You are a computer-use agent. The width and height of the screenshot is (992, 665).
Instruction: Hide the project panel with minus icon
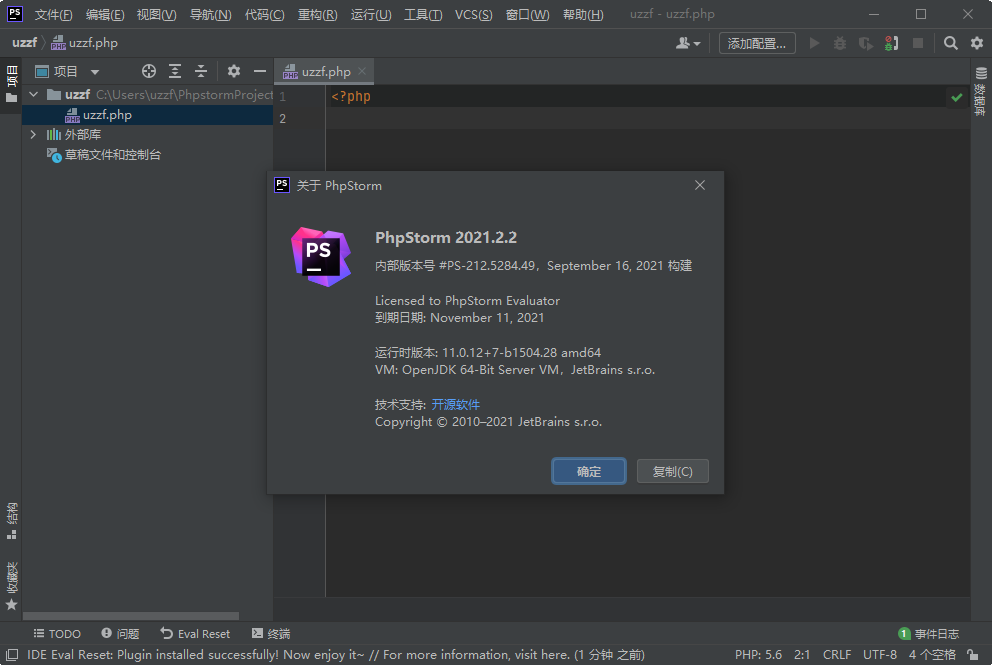point(259,71)
